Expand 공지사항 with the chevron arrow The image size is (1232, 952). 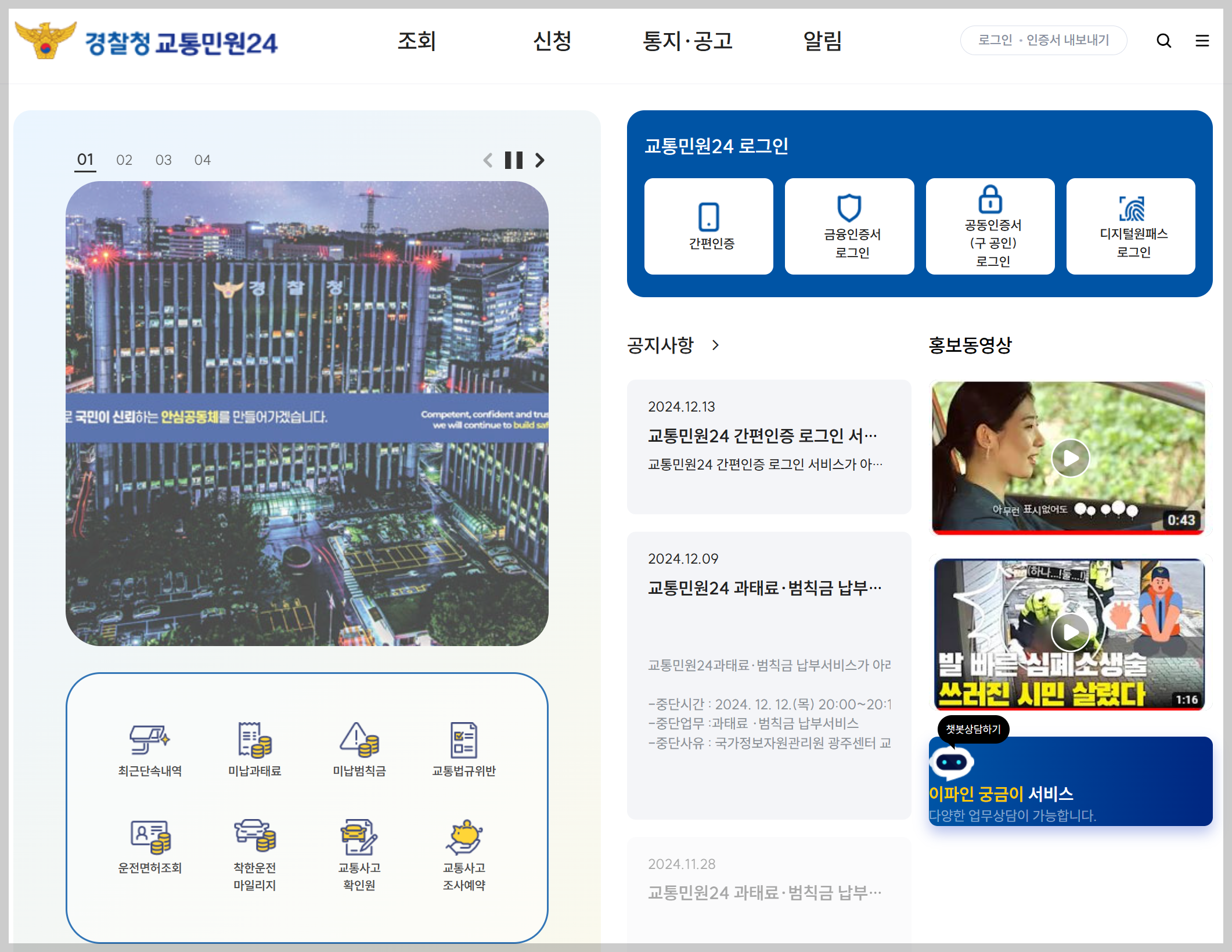click(x=715, y=345)
